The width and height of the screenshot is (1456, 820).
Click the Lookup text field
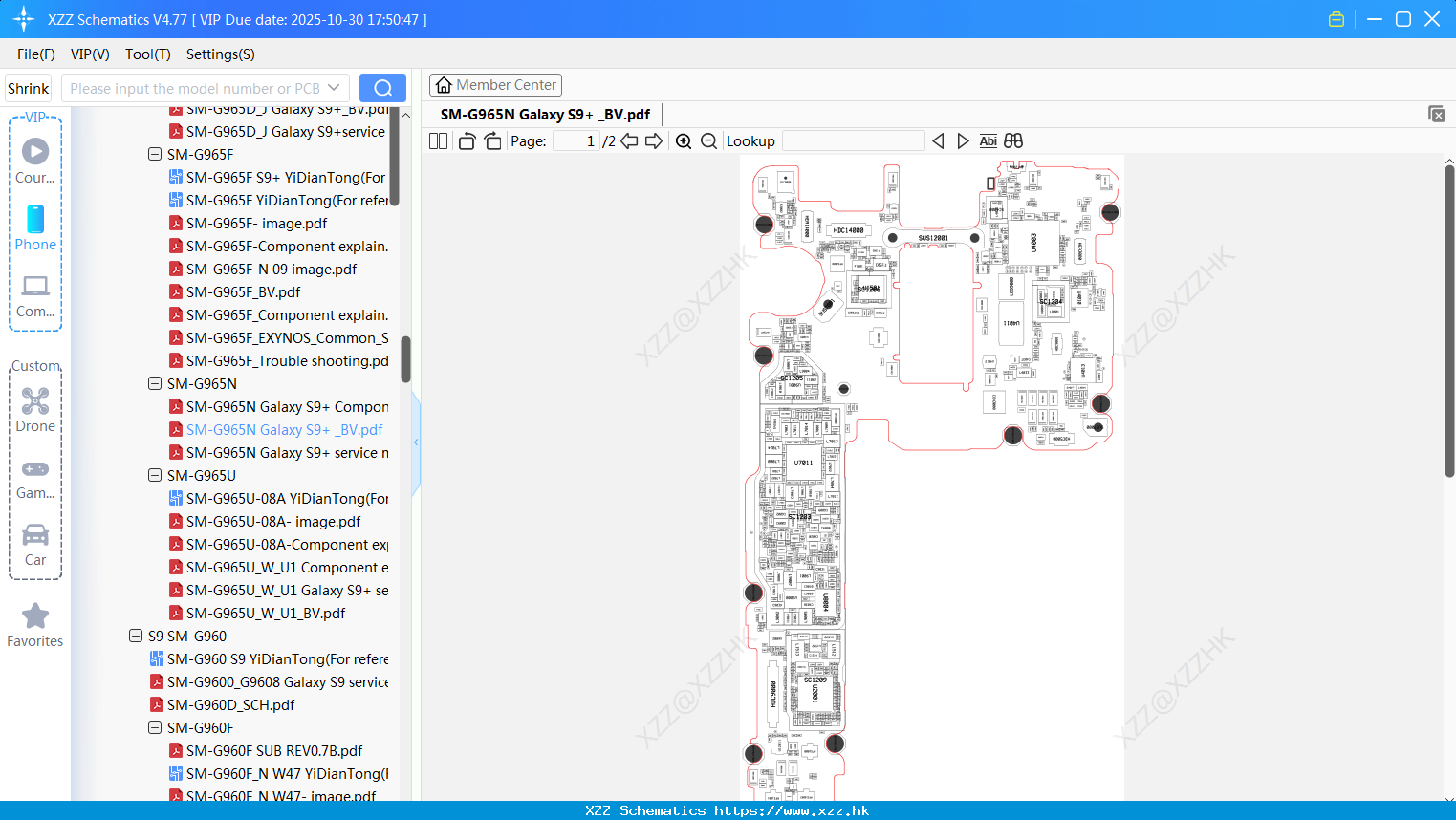pyautogui.click(x=853, y=140)
